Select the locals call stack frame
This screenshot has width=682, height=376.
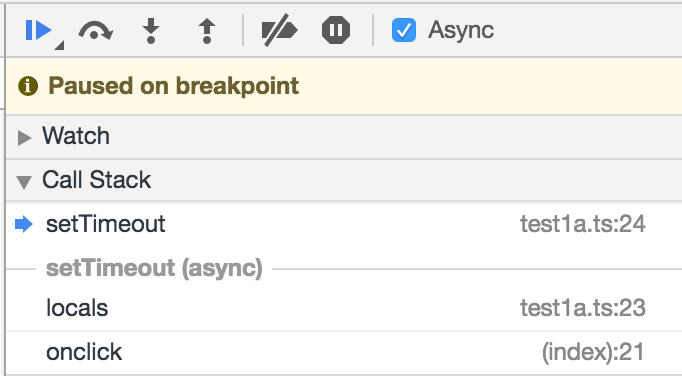click(x=344, y=308)
